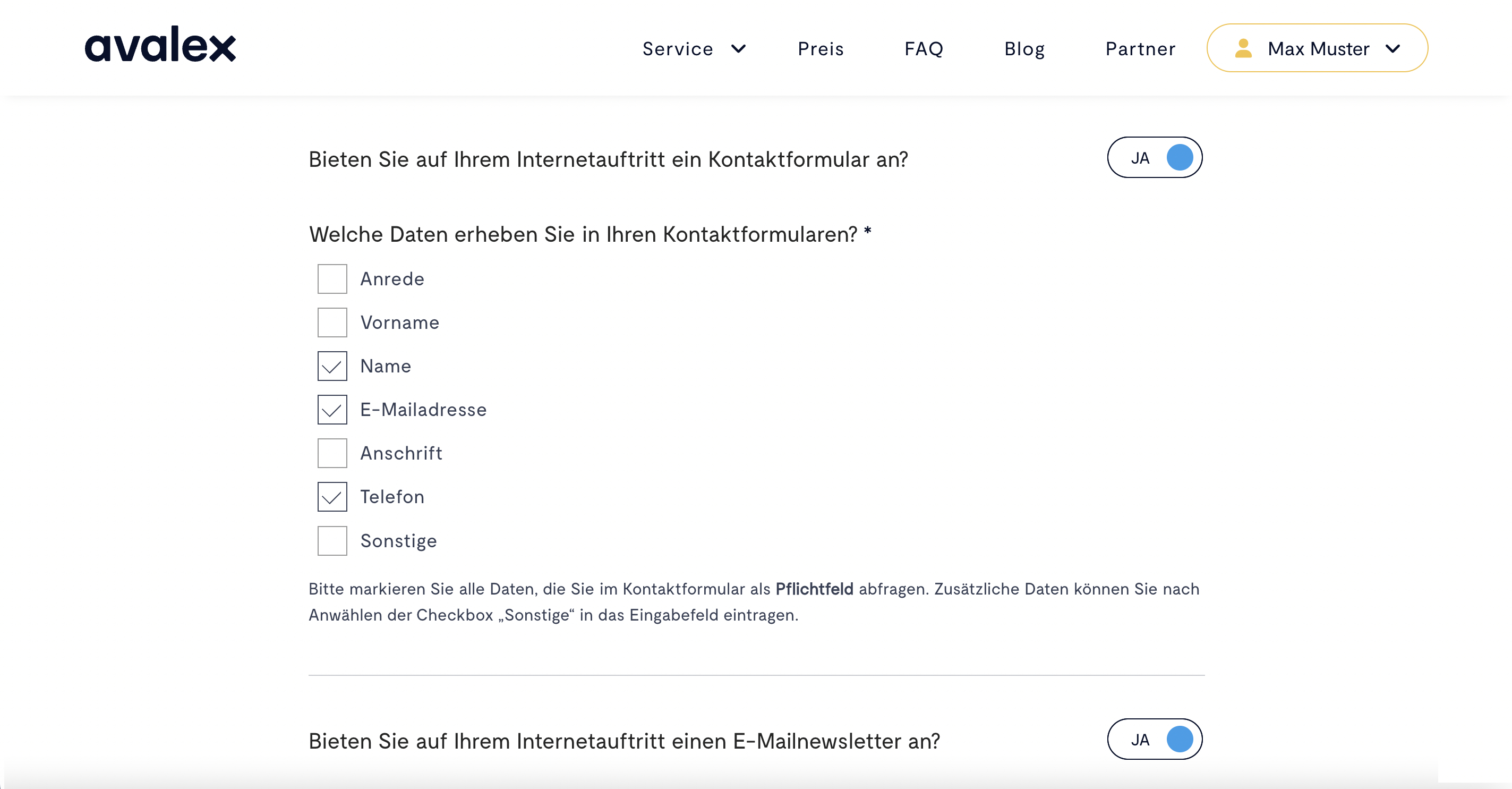Uncheck the Name checkbox

(331, 366)
